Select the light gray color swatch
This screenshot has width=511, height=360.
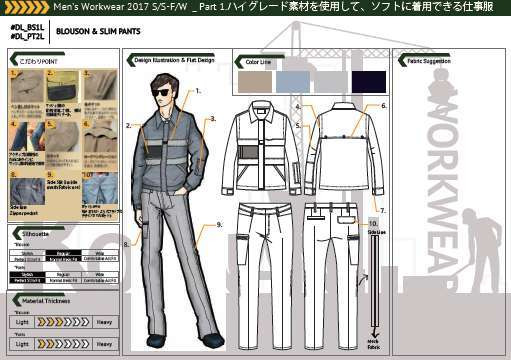click(x=331, y=82)
